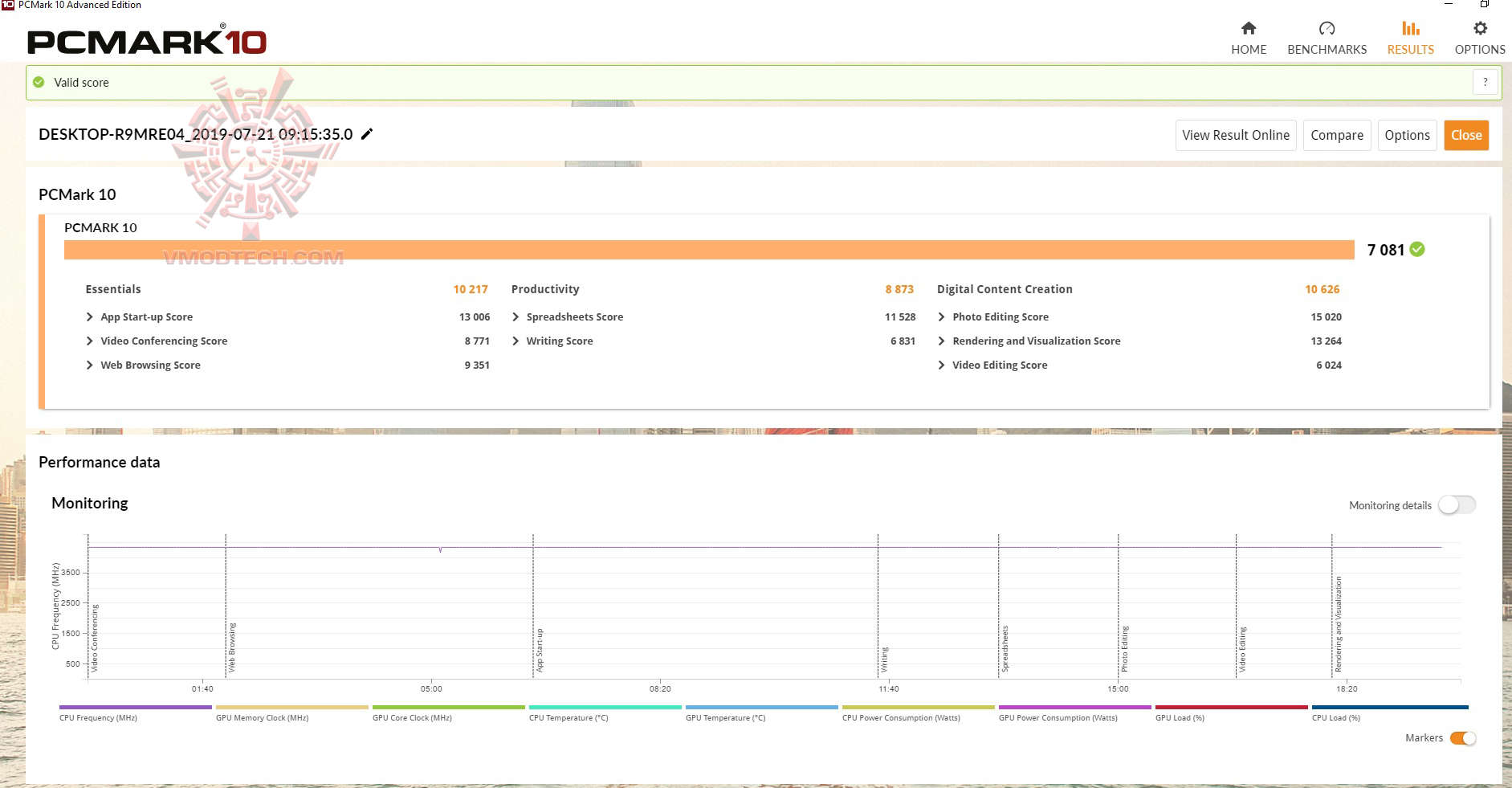The height and width of the screenshot is (788, 1512).
Task: Click the Photo Editing value 15 020
Action: (1327, 317)
